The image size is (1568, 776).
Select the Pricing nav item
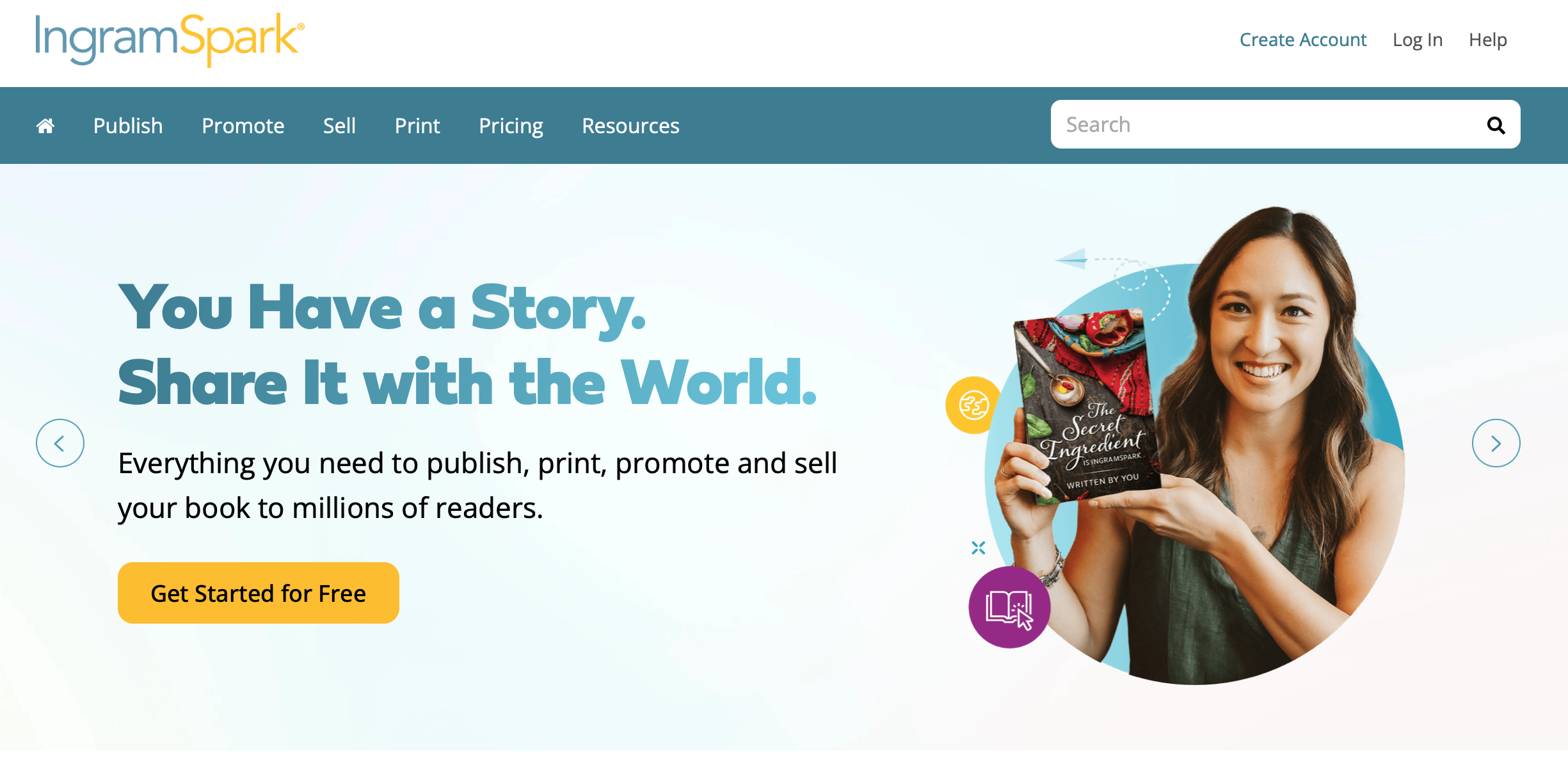511,125
